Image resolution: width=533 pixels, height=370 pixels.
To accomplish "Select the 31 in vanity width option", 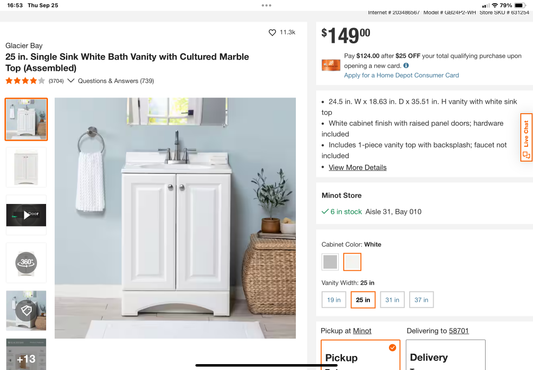I will coord(392,300).
